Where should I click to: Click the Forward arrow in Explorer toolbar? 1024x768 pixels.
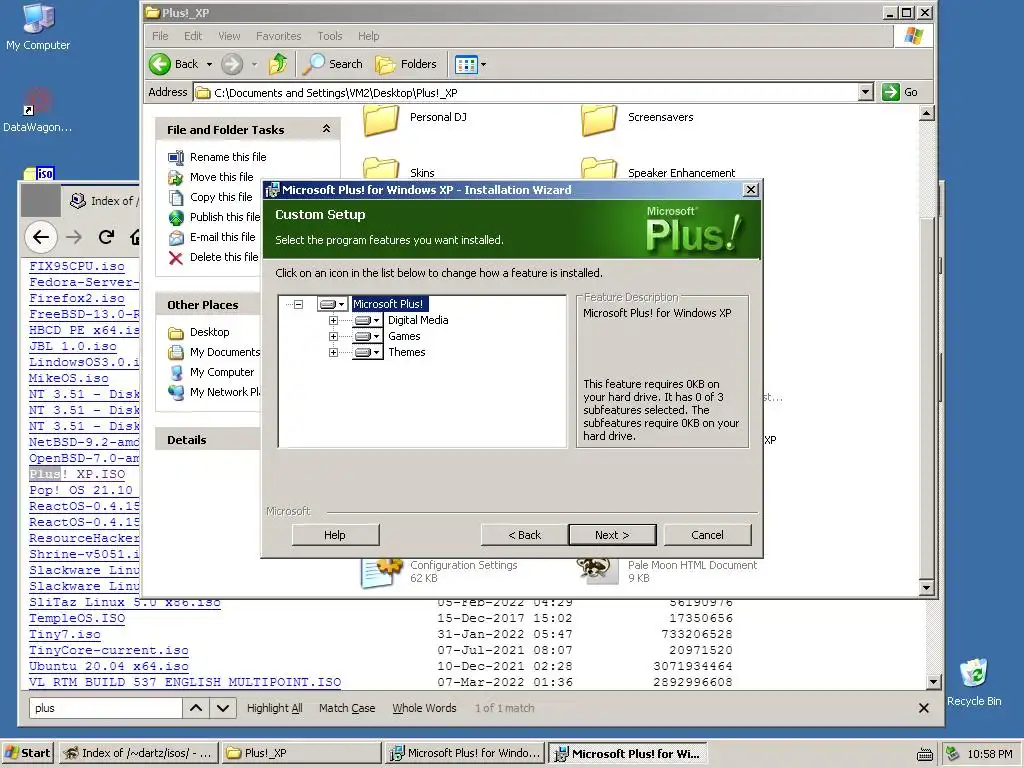tap(232, 64)
